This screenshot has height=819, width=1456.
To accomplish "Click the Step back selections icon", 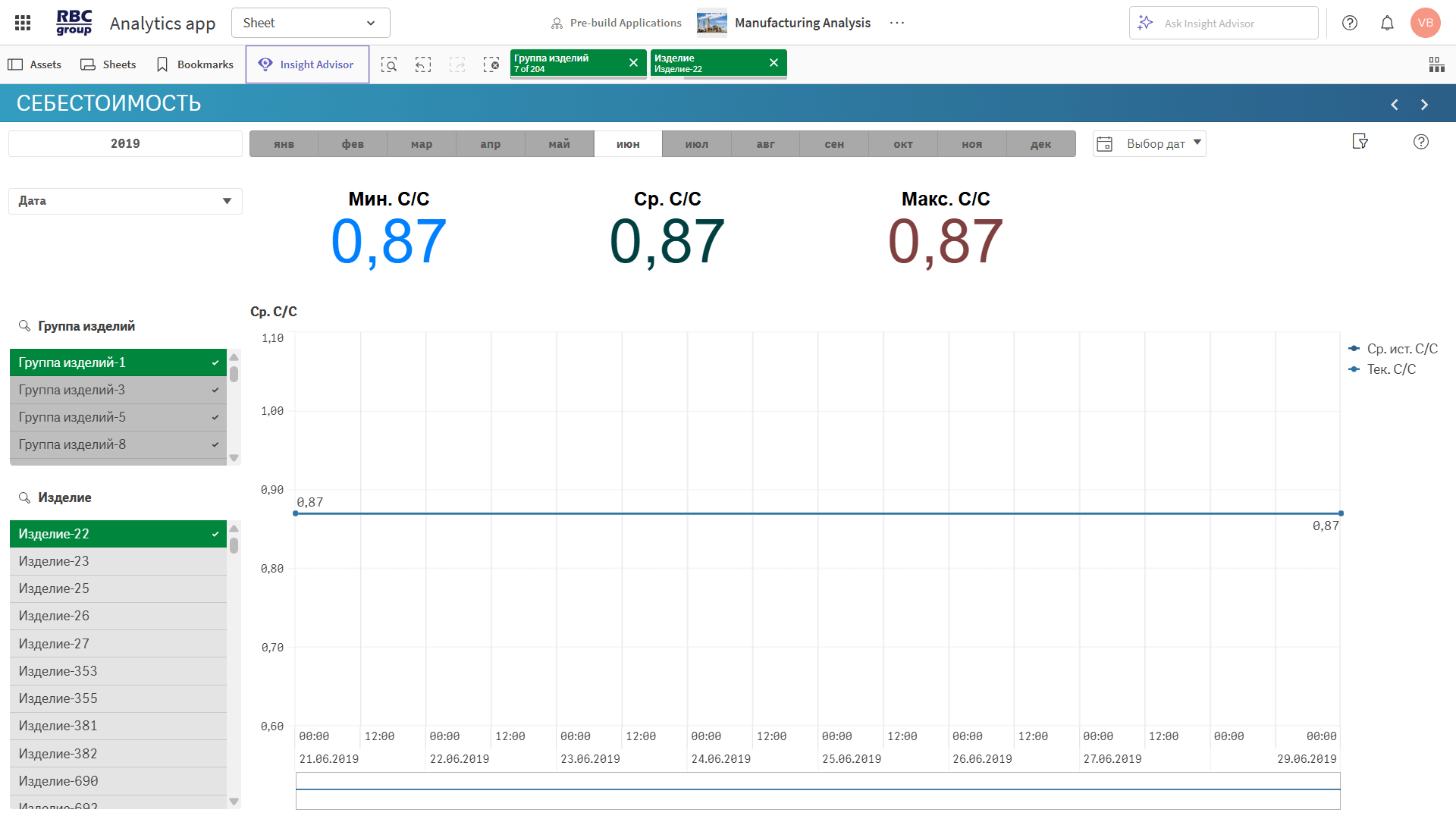I will tap(423, 64).
